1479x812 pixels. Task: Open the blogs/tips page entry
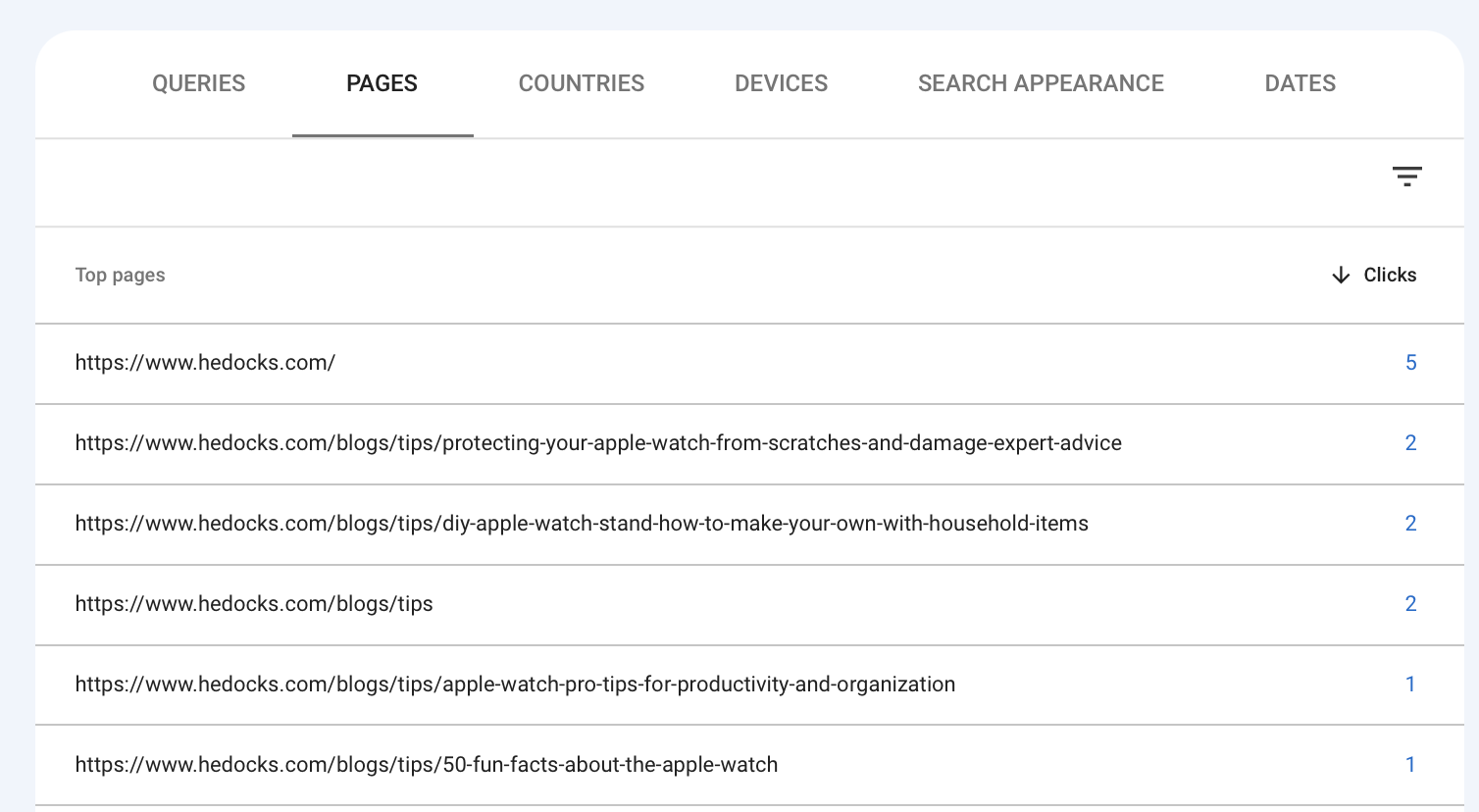coord(253,604)
